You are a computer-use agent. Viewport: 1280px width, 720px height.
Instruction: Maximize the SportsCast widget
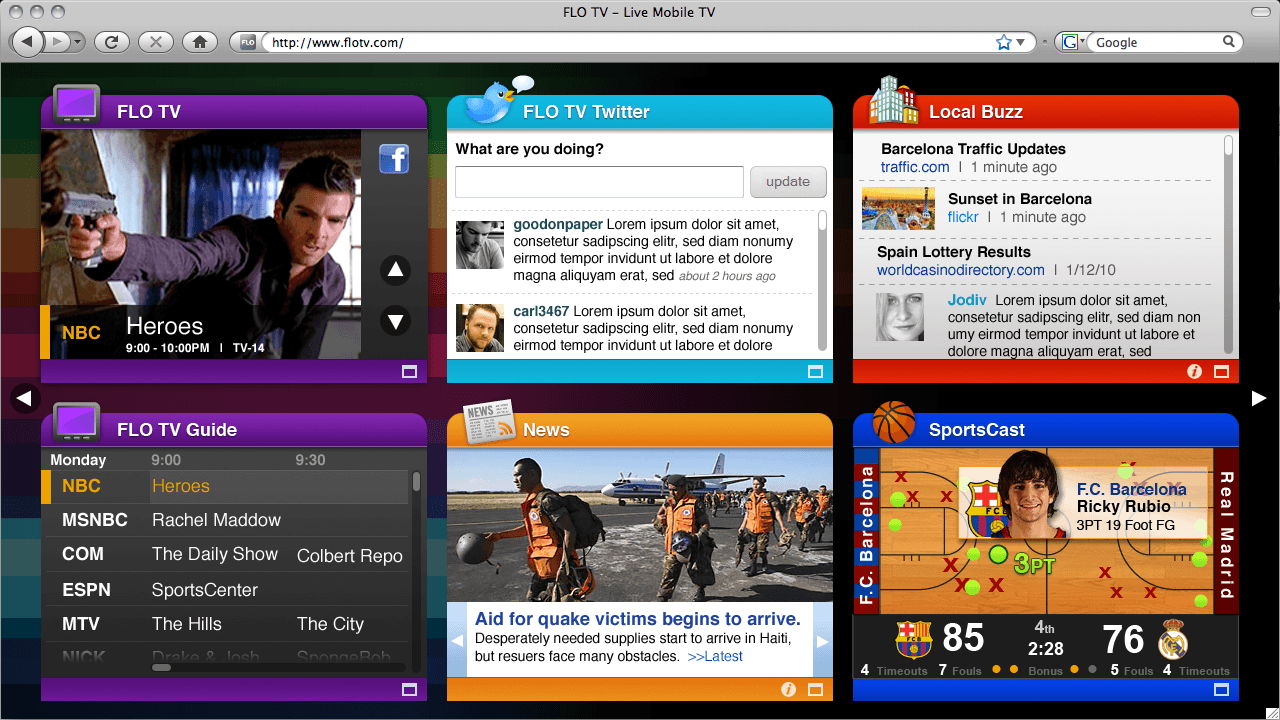(1221, 690)
